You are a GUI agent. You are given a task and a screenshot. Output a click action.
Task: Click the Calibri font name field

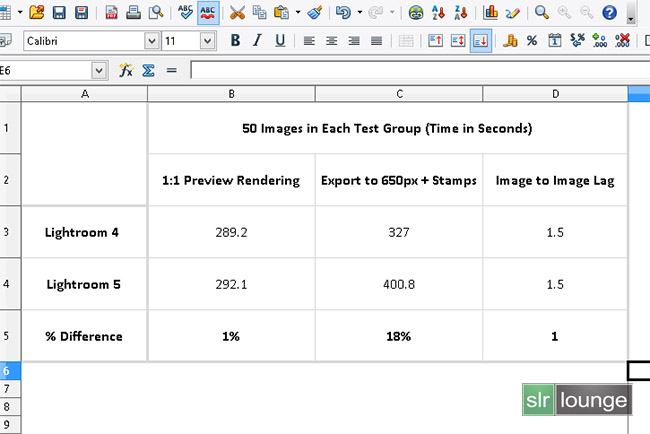84,41
